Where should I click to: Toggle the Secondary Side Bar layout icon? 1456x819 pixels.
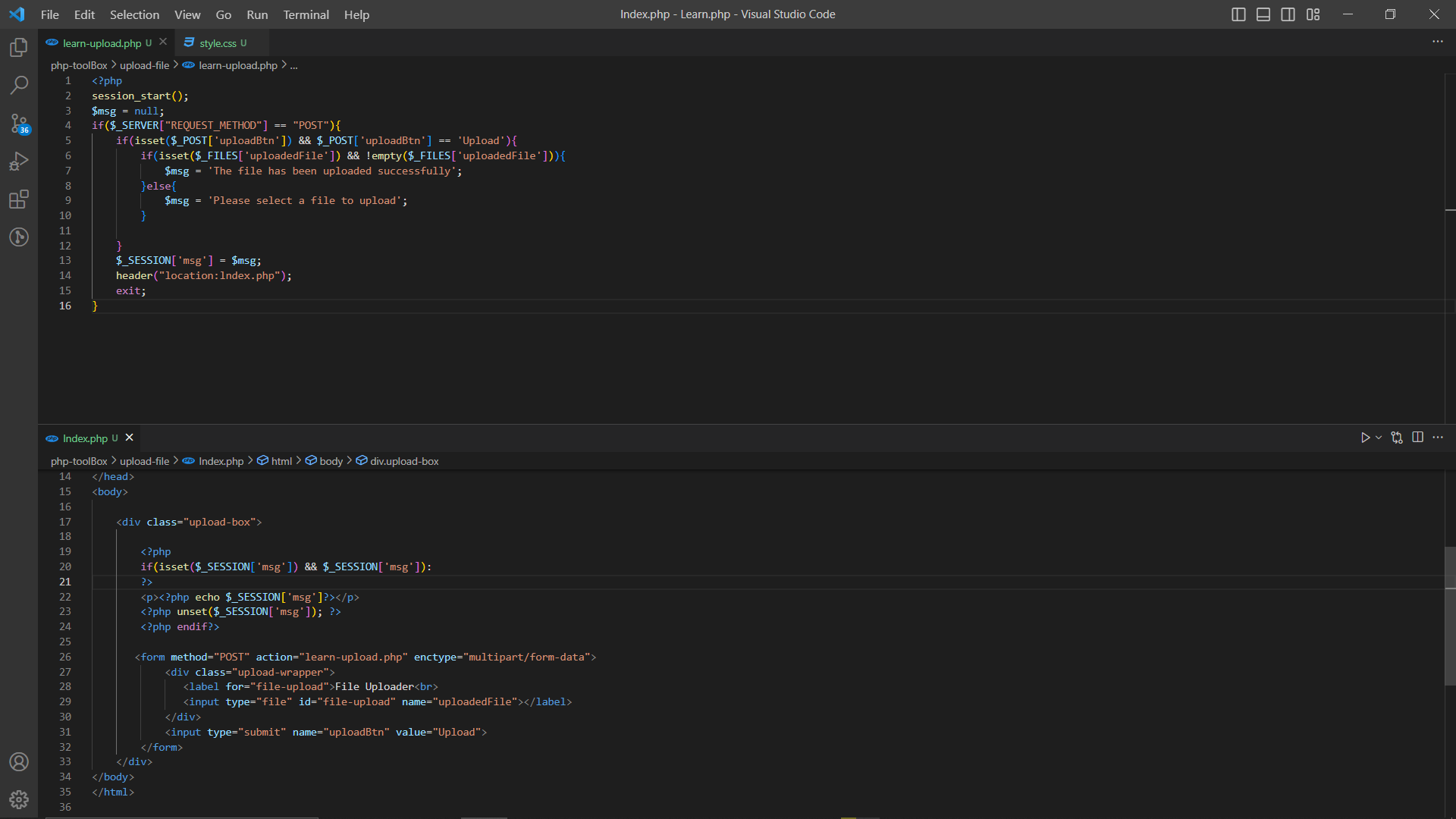pos(1288,14)
